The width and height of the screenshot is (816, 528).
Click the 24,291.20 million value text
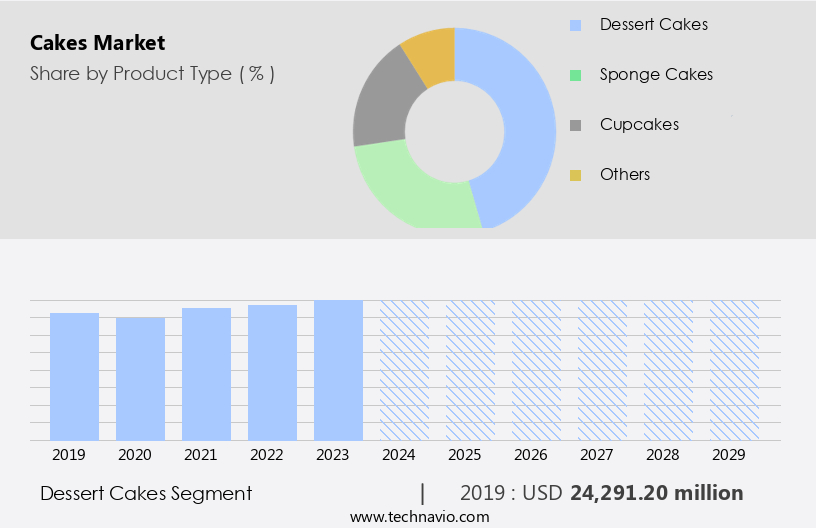click(656, 493)
